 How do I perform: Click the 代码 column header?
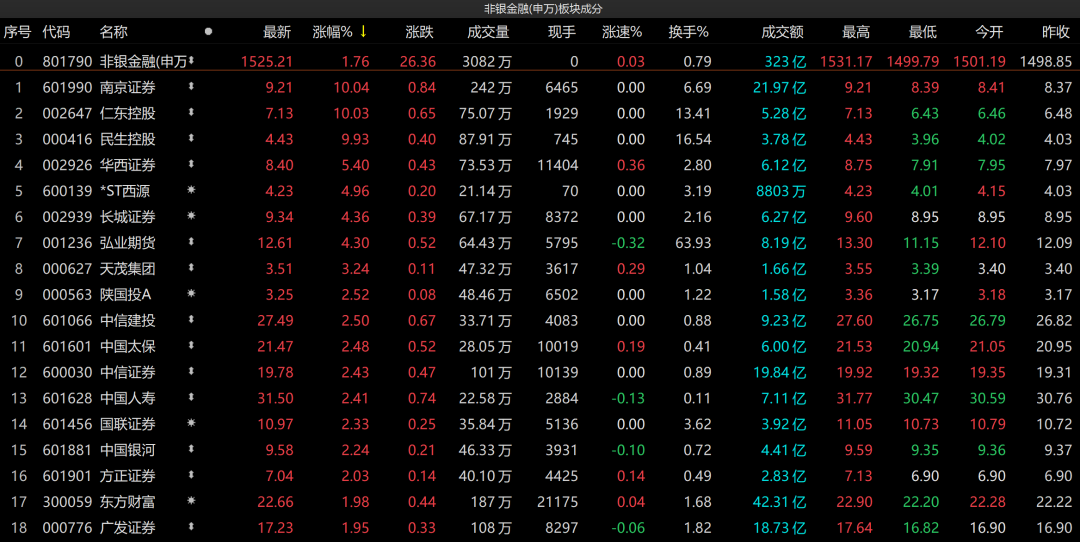pos(56,32)
